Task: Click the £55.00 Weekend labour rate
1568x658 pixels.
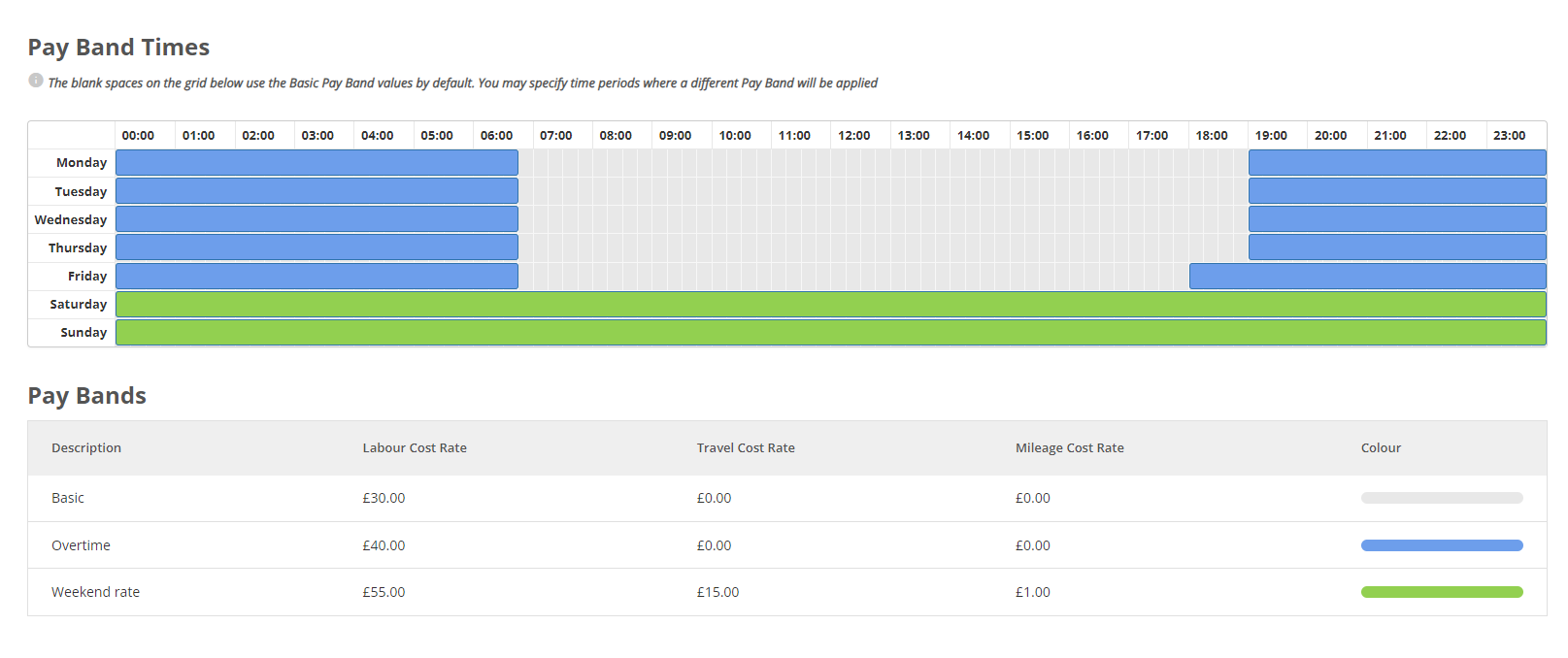Action: coord(384,592)
